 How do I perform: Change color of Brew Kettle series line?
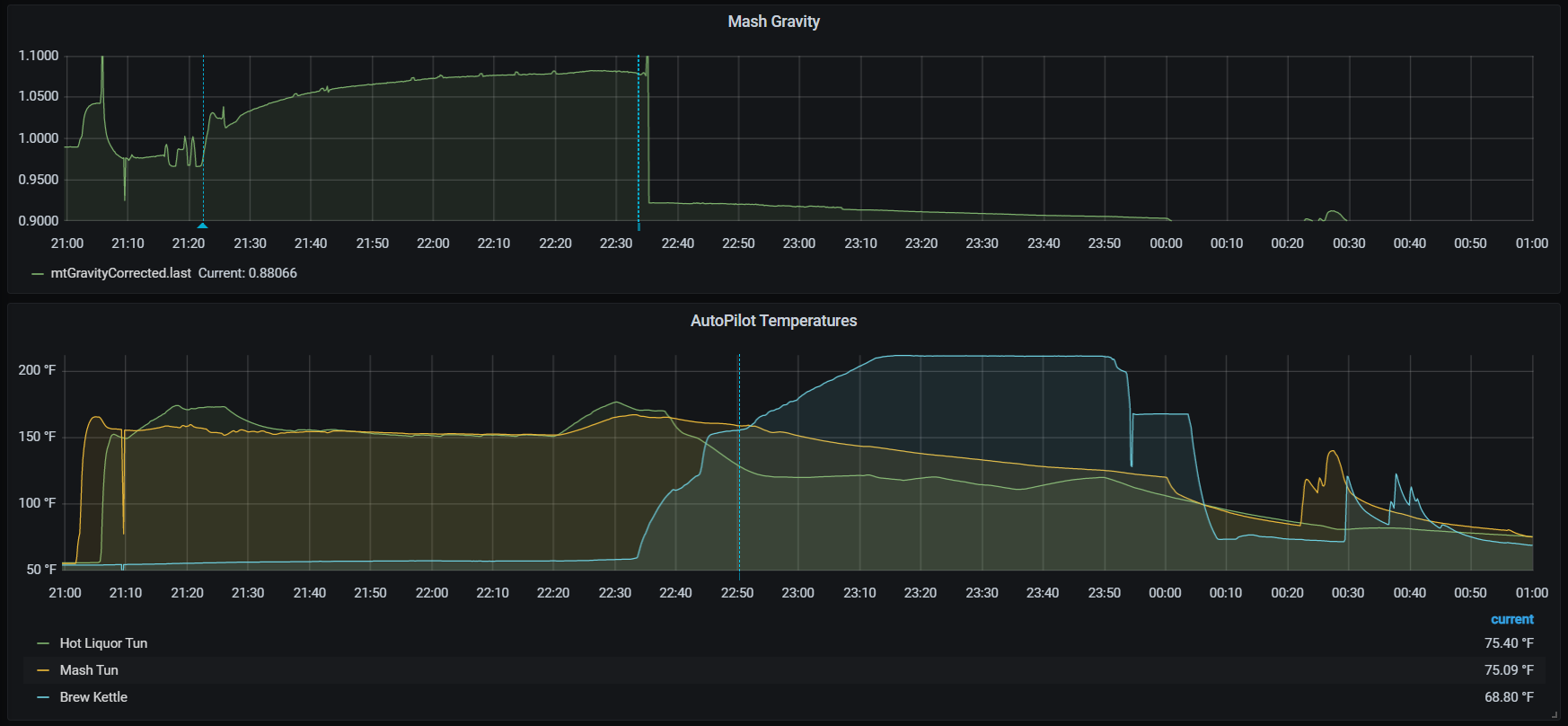(x=43, y=697)
